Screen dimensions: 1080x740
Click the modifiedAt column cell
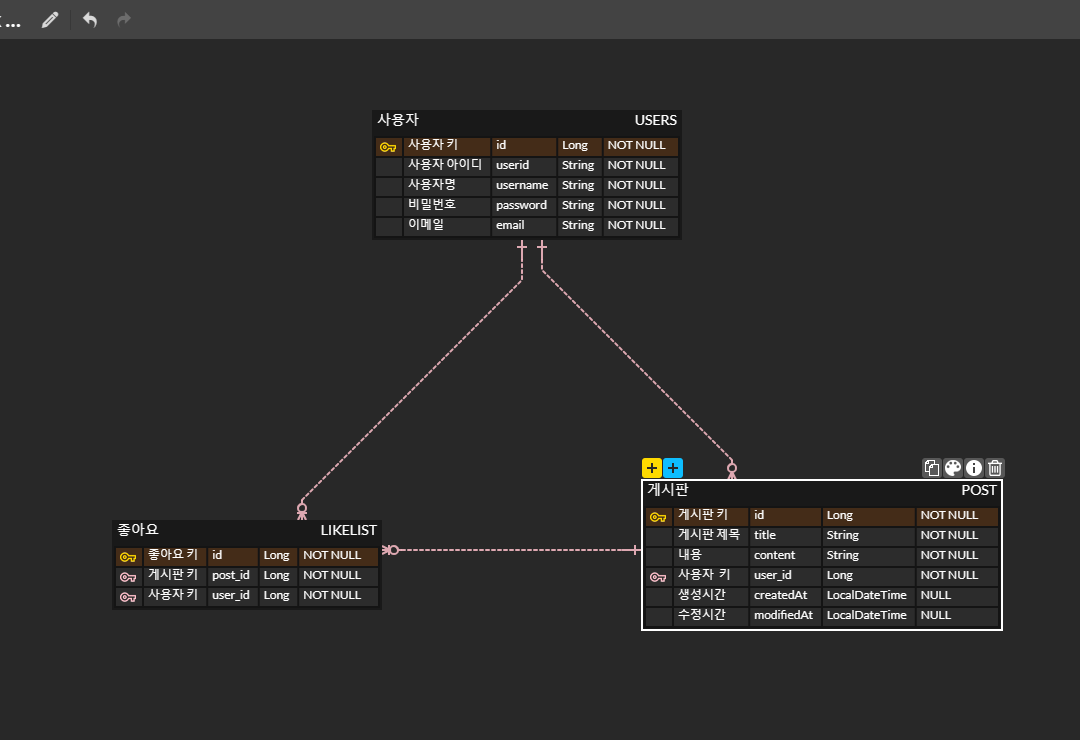click(785, 615)
